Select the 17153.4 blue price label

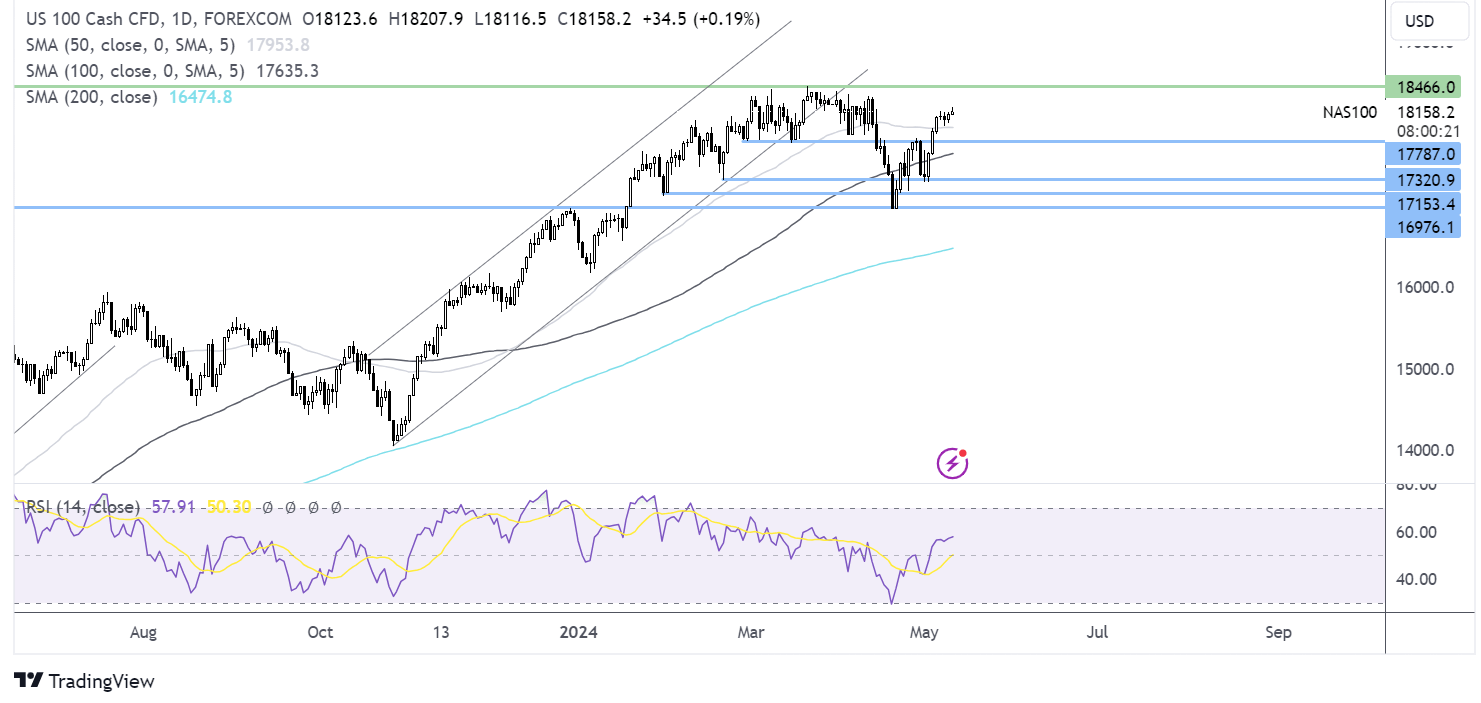[1422, 203]
